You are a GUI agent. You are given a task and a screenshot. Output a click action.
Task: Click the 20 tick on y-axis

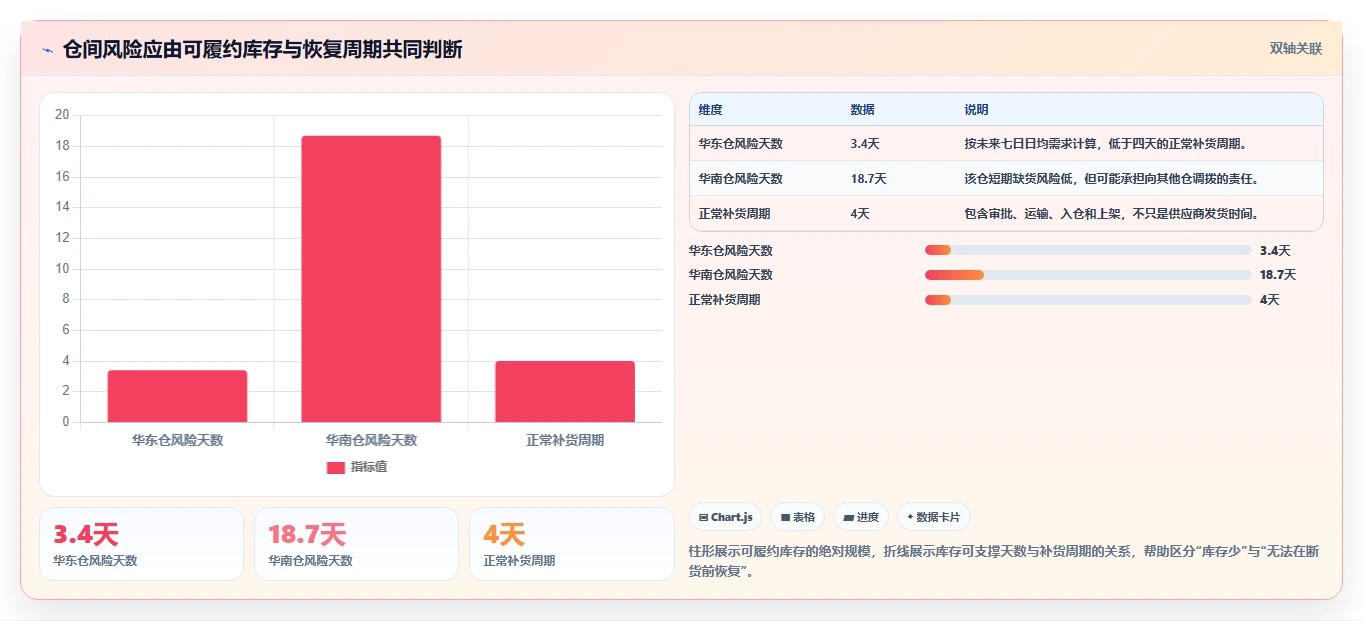coord(62,115)
